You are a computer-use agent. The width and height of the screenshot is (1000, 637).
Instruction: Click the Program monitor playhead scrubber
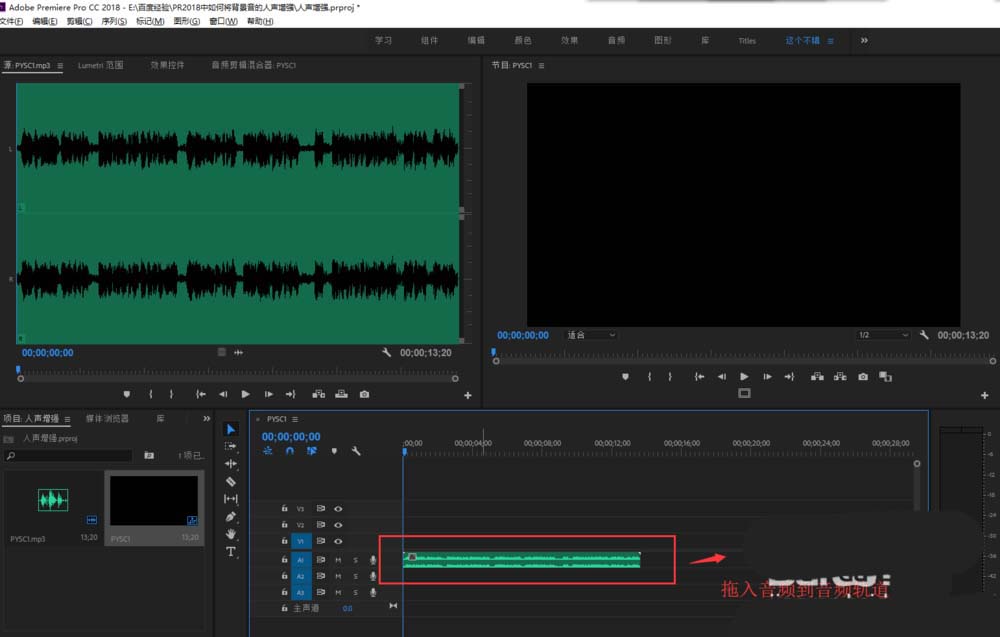pyautogui.click(x=493, y=352)
